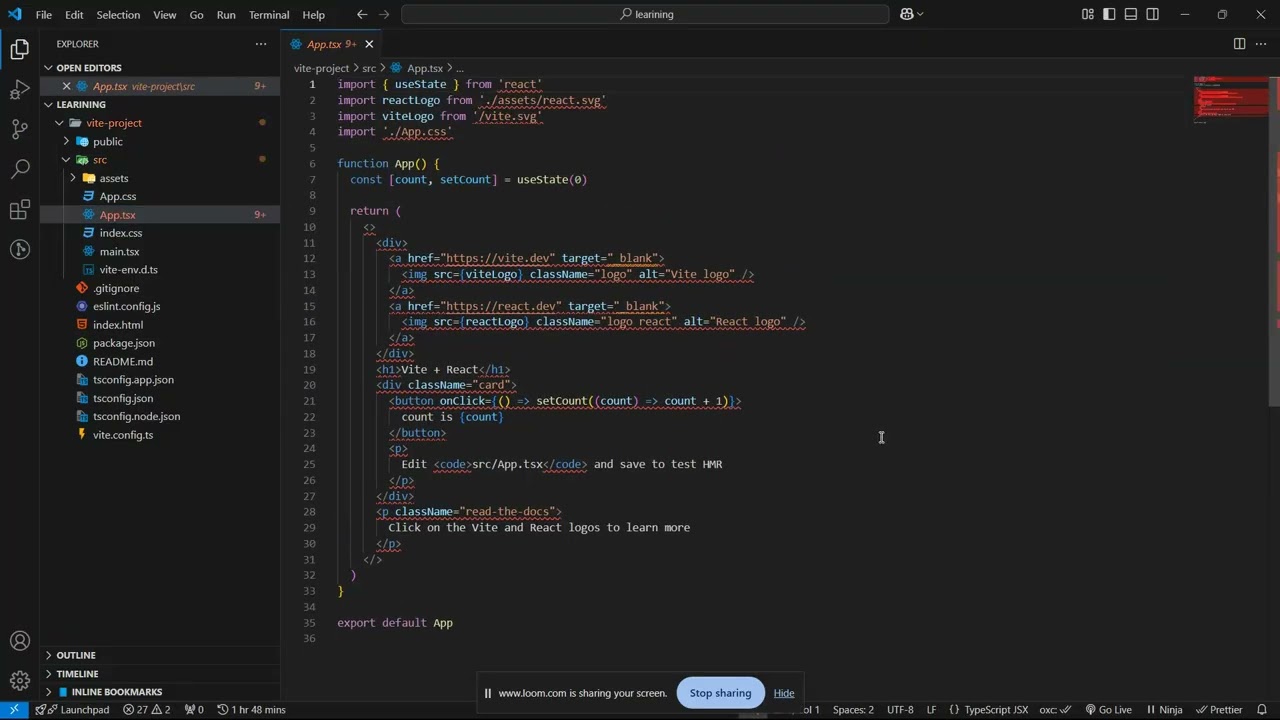The image size is (1280, 720).
Task: Open the Explorer view in activity bar
Action: coord(20,49)
